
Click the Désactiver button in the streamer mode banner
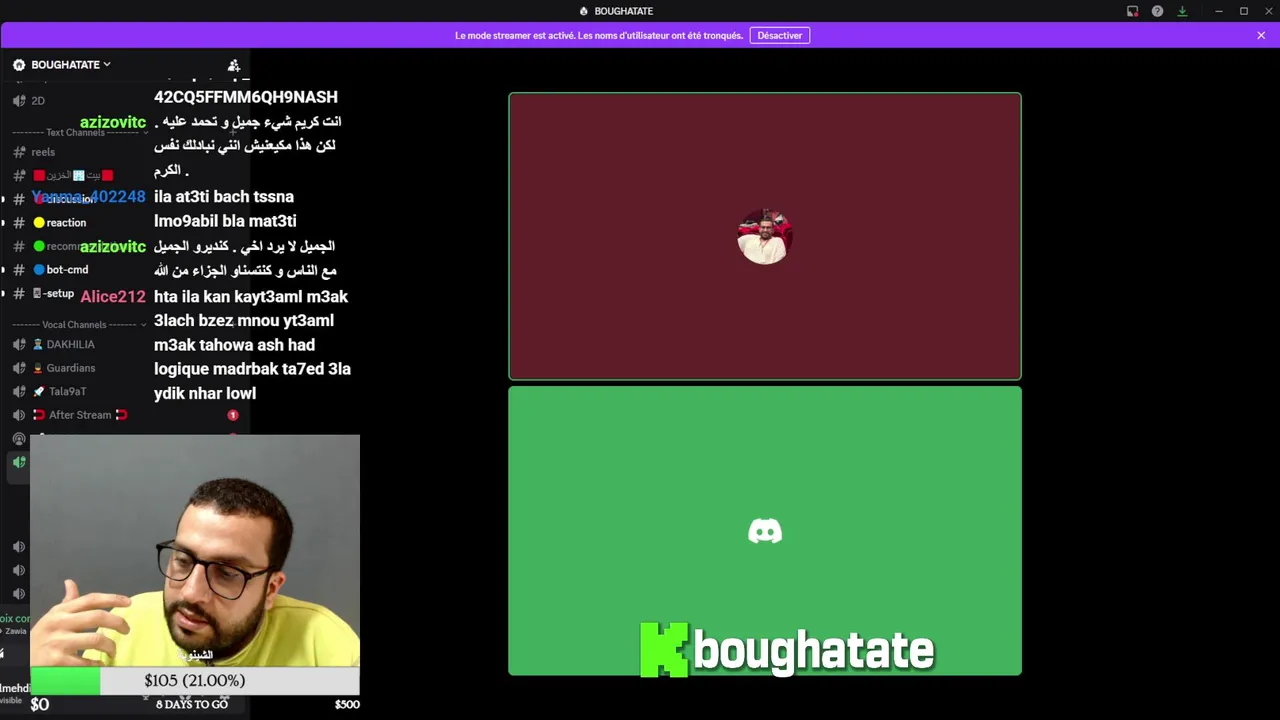pyautogui.click(x=780, y=35)
